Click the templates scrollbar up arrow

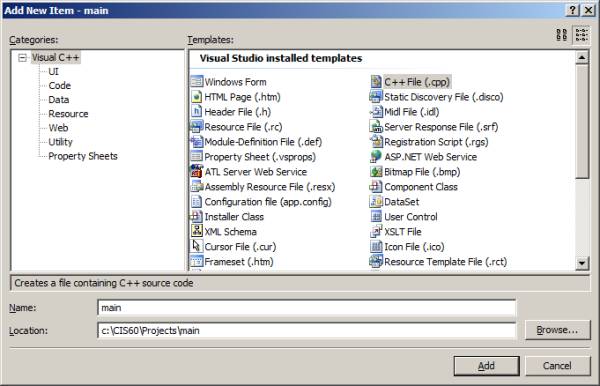tap(582, 58)
